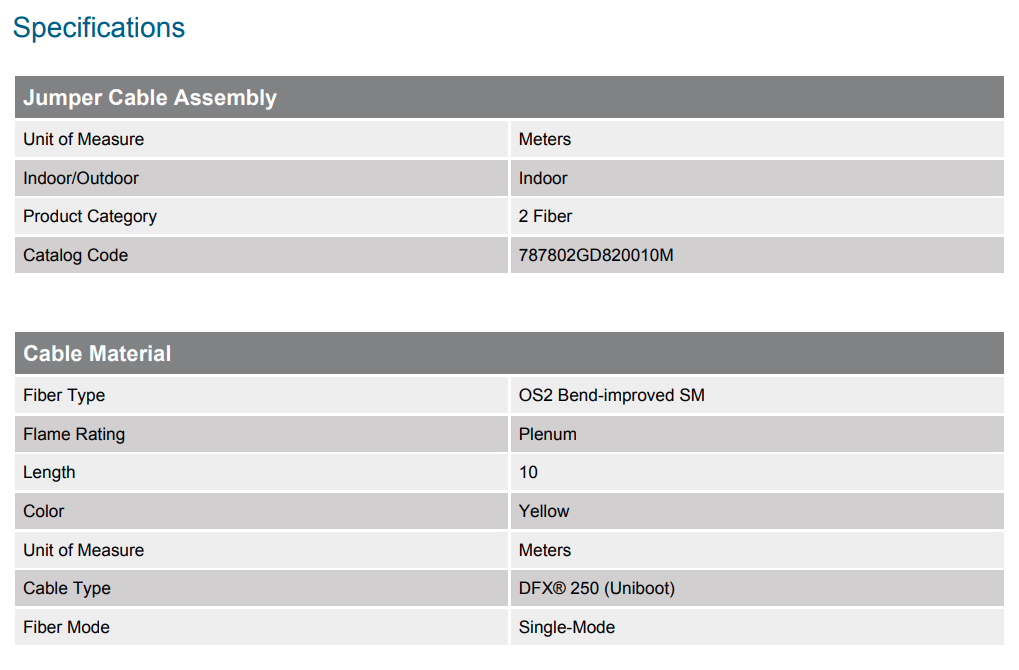
Task: Click the Cable Material section header
Action: [x=97, y=354]
